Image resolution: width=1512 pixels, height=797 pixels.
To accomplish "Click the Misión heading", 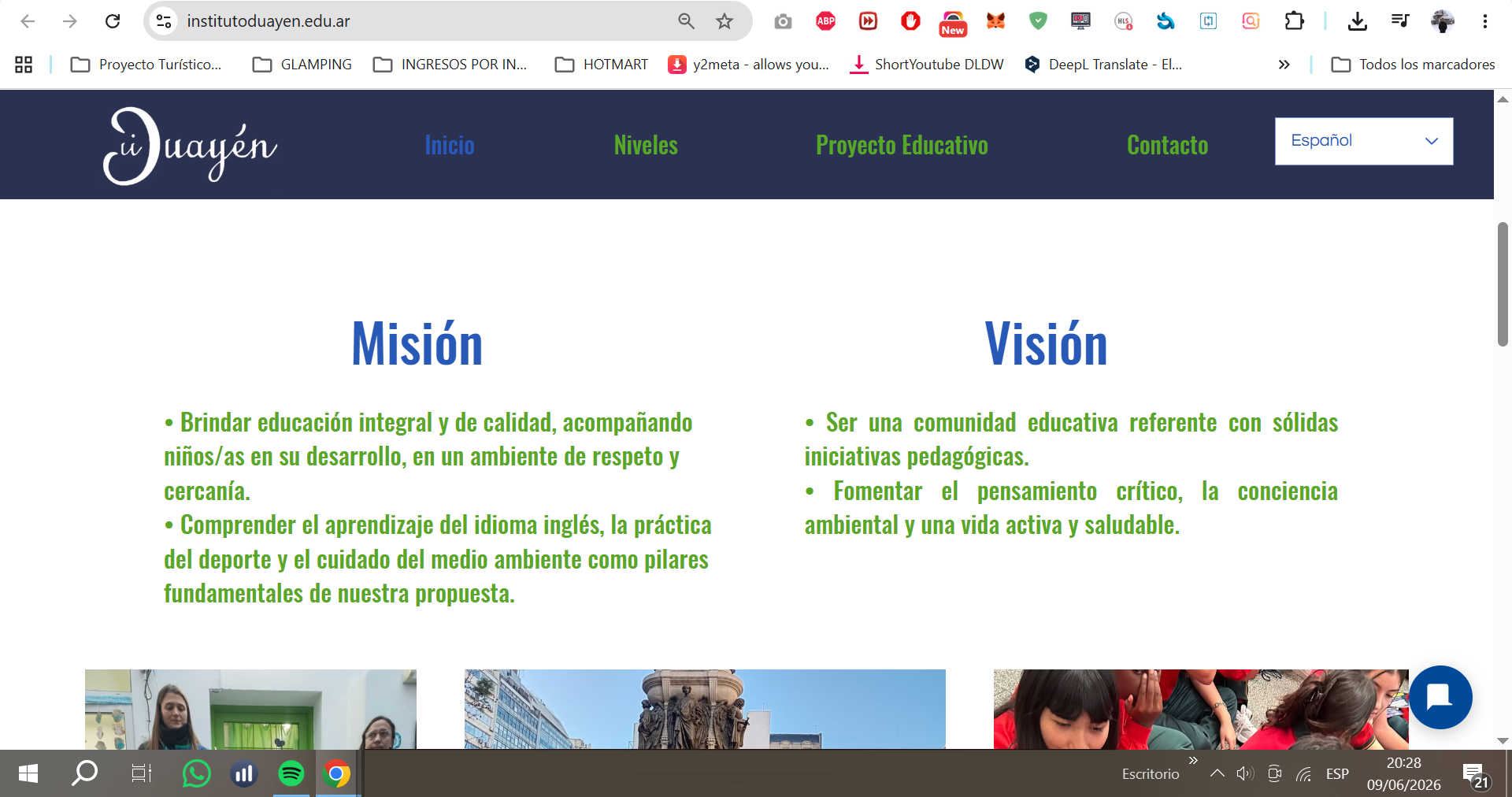I will 417,344.
